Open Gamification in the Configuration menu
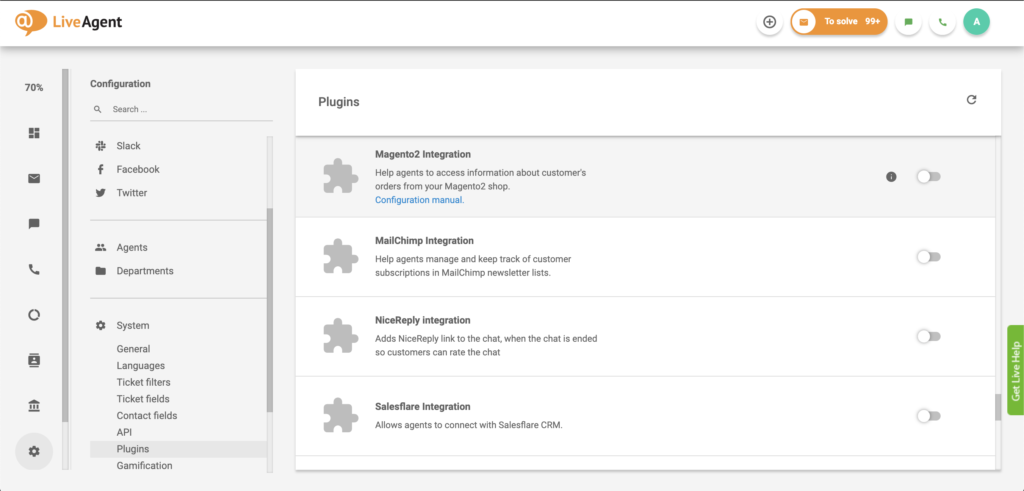The width and height of the screenshot is (1024, 491). click(x=144, y=466)
